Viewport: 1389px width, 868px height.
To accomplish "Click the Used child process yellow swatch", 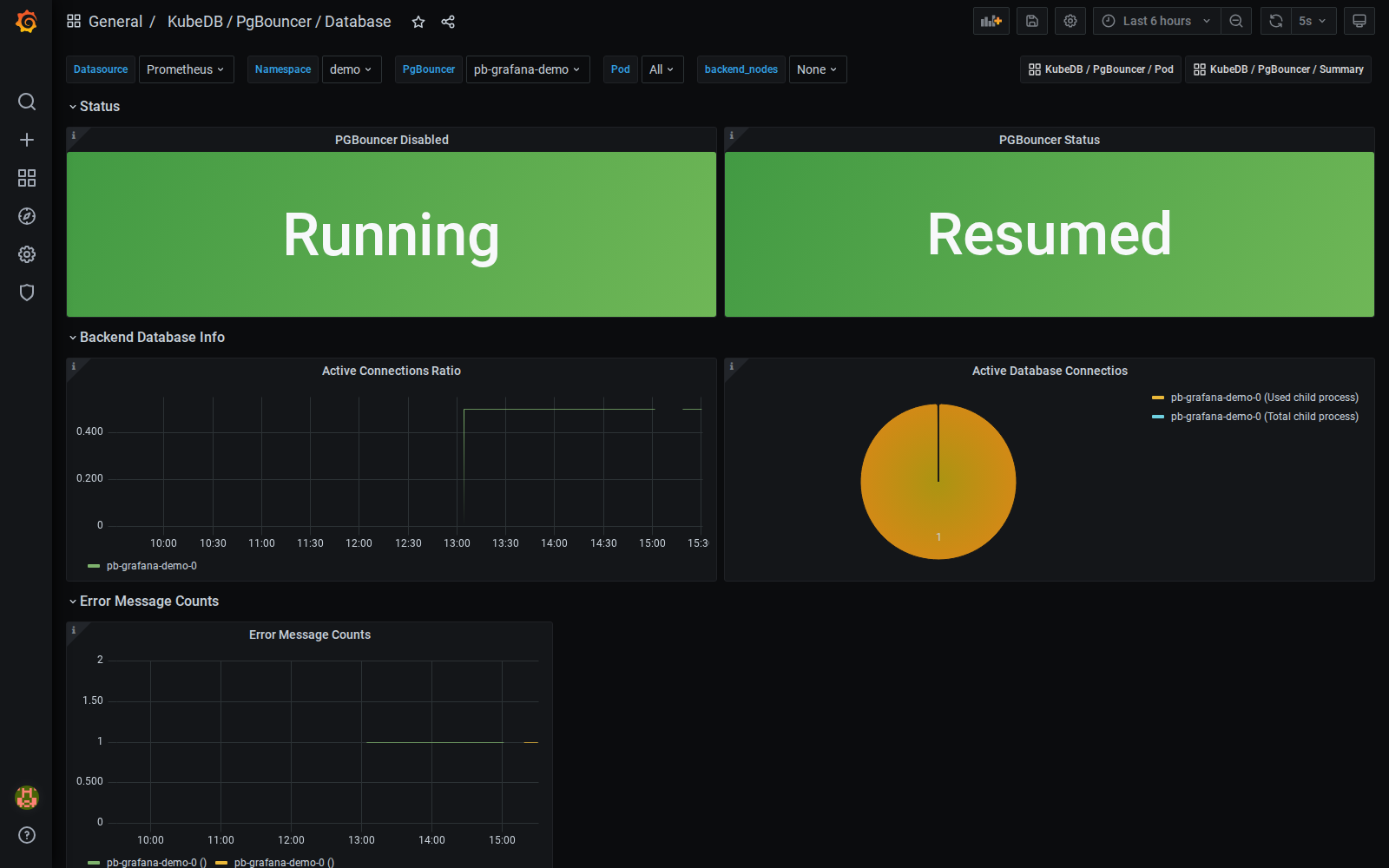I will click(1158, 398).
